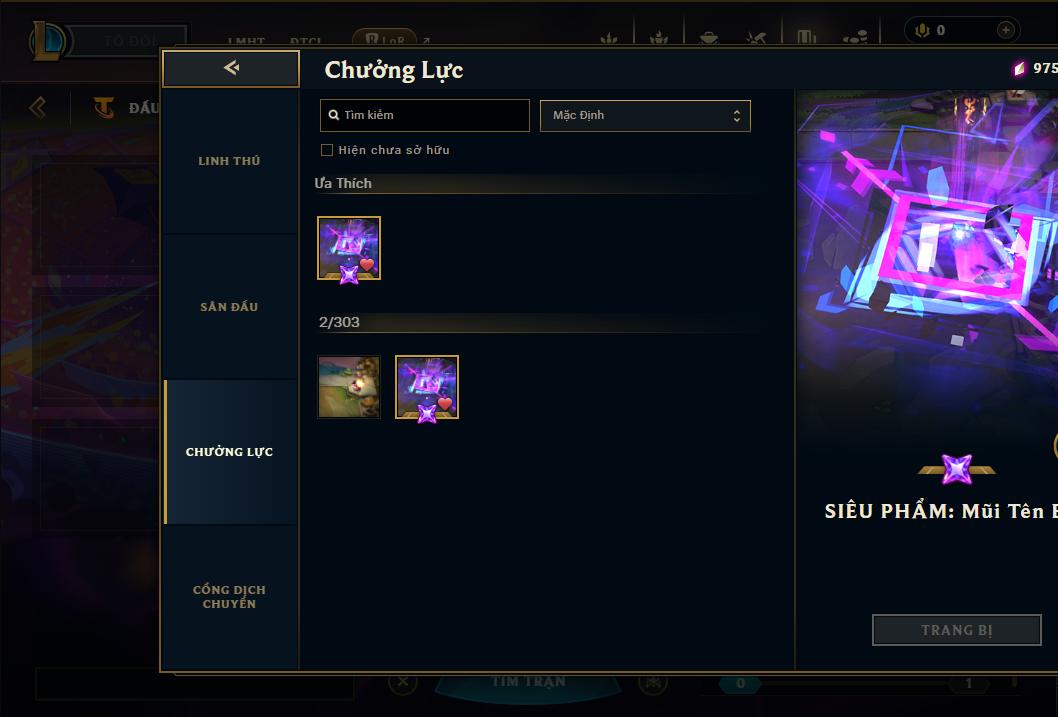Open the Cổng Dịch Chuyển tab
This screenshot has width=1058, height=717.
coord(229,597)
